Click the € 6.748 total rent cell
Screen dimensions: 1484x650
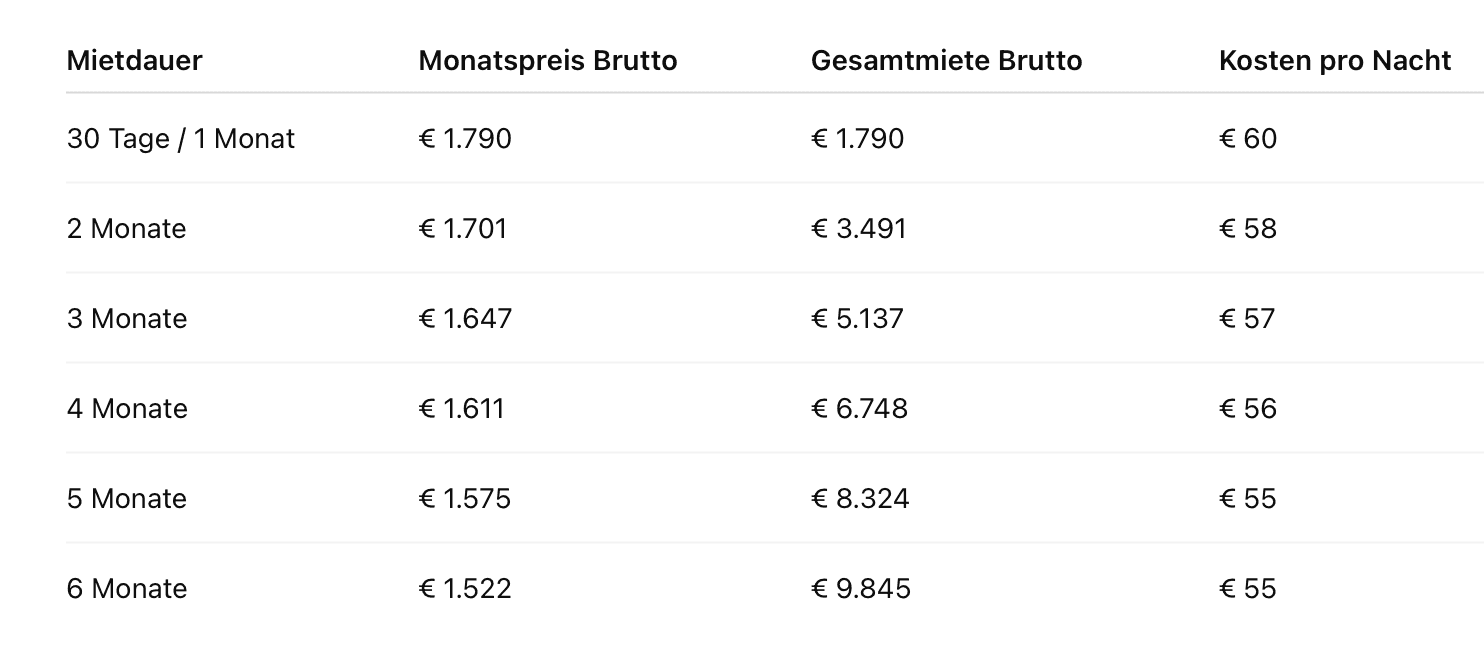[859, 409]
